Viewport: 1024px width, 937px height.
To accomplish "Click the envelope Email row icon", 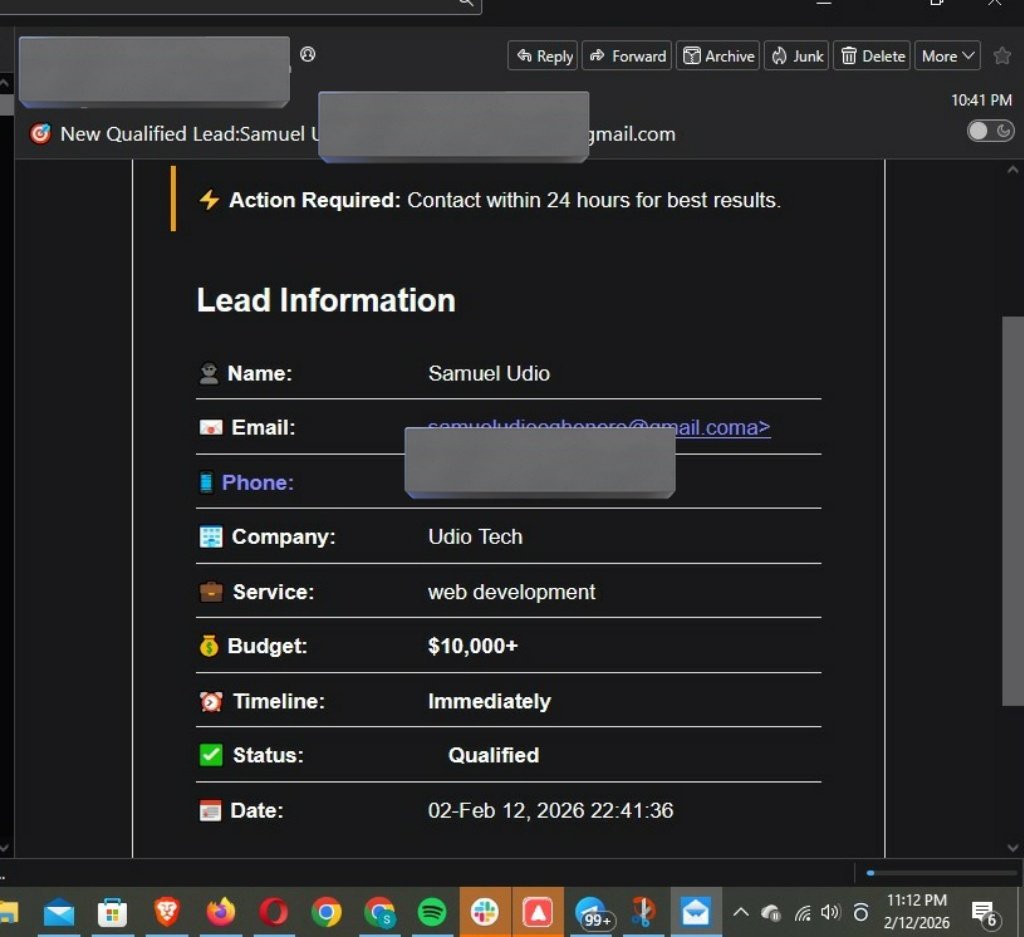I will pos(210,428).
